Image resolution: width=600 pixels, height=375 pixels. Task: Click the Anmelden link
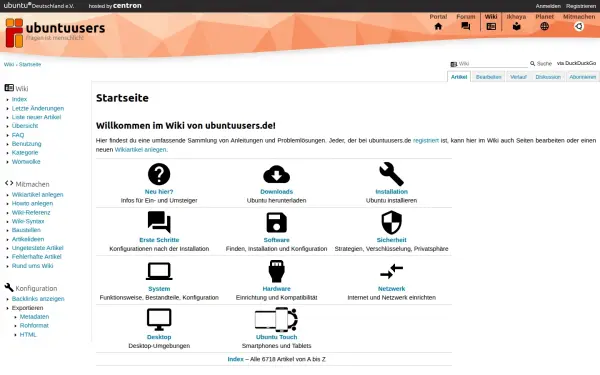pyautogui.click(x=548, y=6)
